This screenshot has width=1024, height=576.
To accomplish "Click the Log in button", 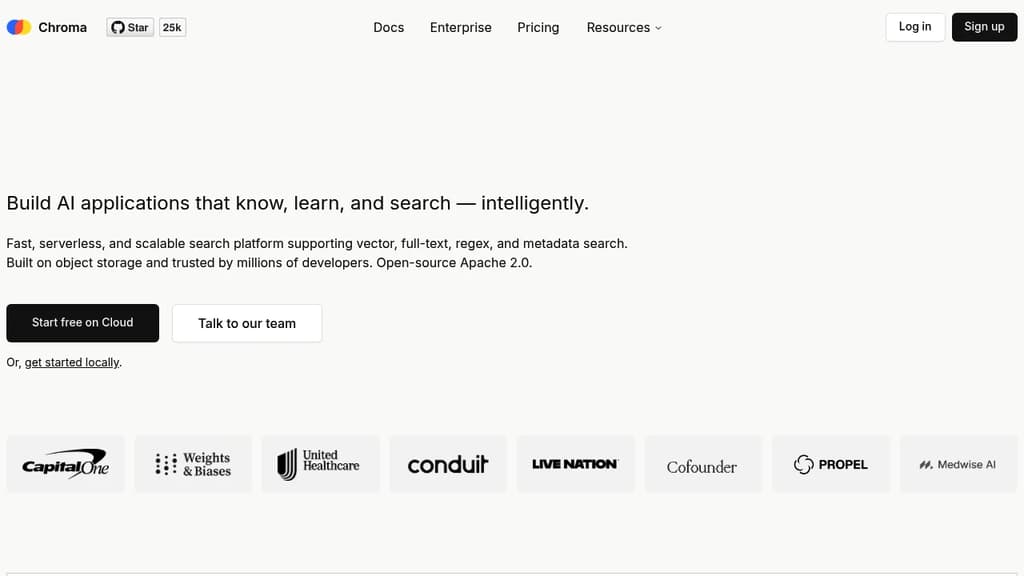I will tap(915, 27).
